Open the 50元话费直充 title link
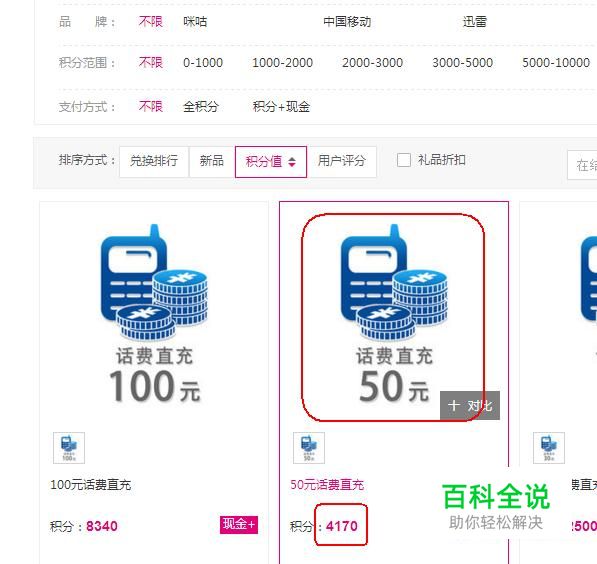This screenshot has width=597, height=564. point(327,485)
